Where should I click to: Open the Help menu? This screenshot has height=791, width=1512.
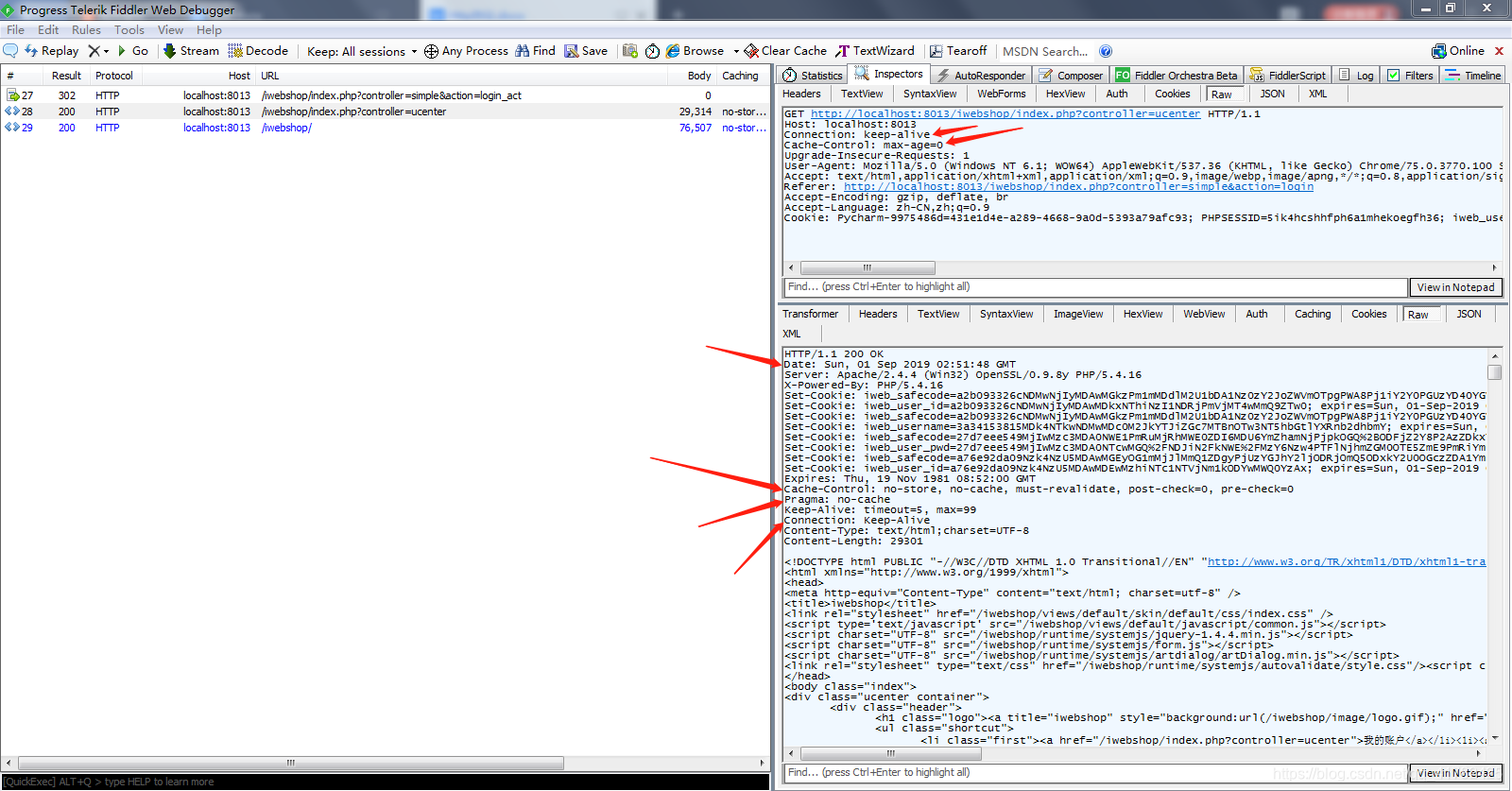point(209,30)
